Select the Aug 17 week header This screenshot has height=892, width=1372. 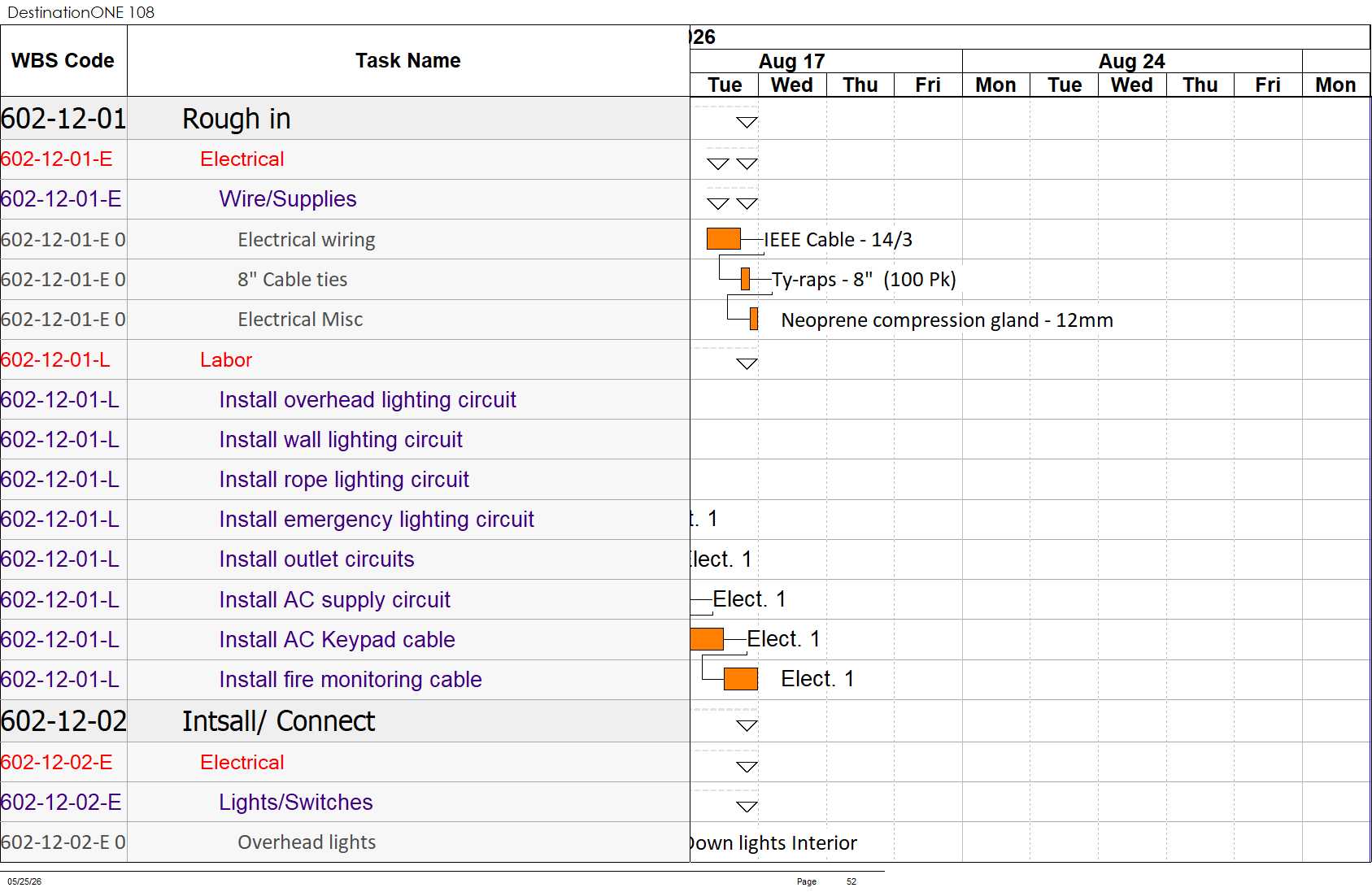pyautogui.click(x=791, y=61)
